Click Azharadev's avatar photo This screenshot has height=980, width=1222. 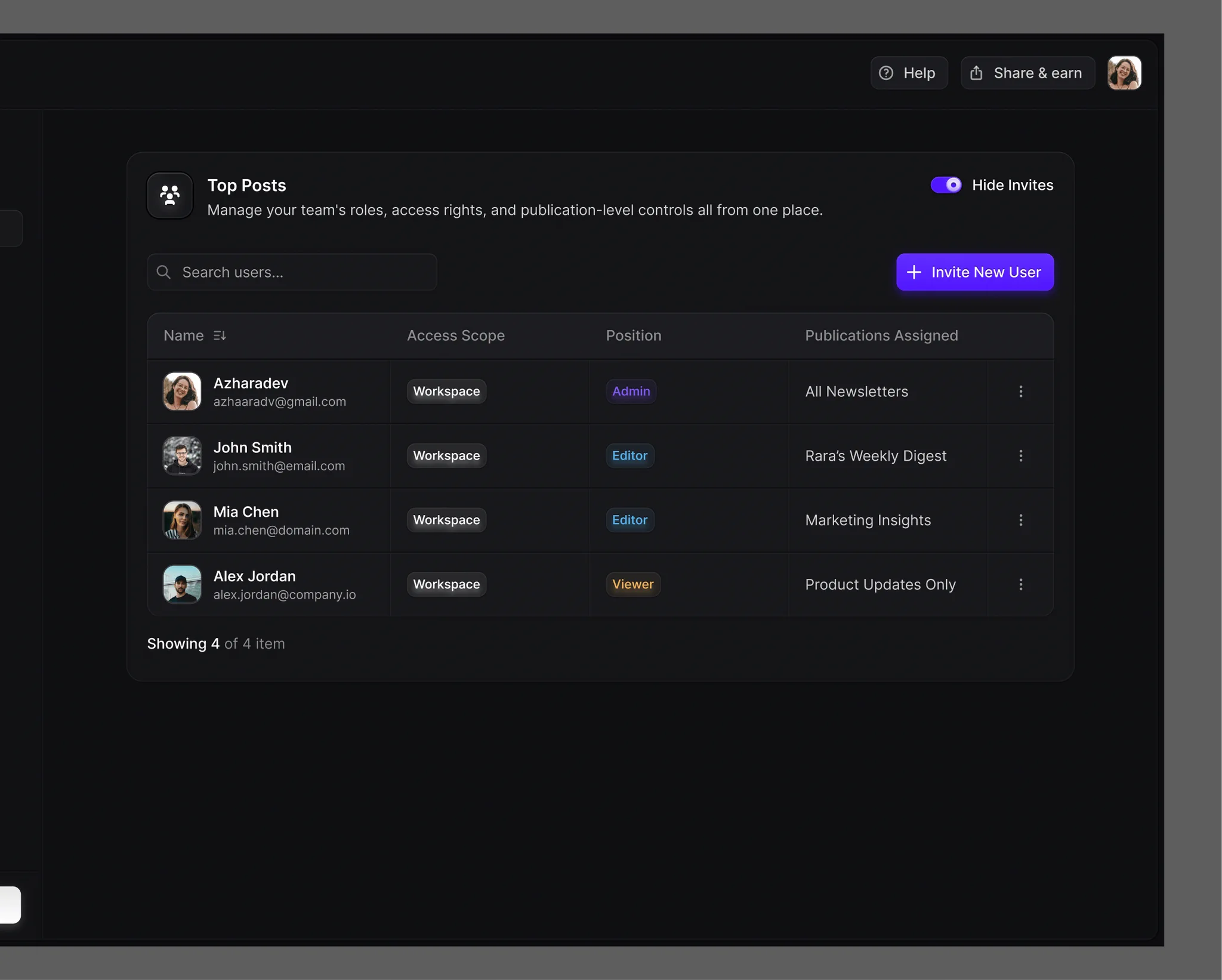pyautogui.click(x=182, y=392)
